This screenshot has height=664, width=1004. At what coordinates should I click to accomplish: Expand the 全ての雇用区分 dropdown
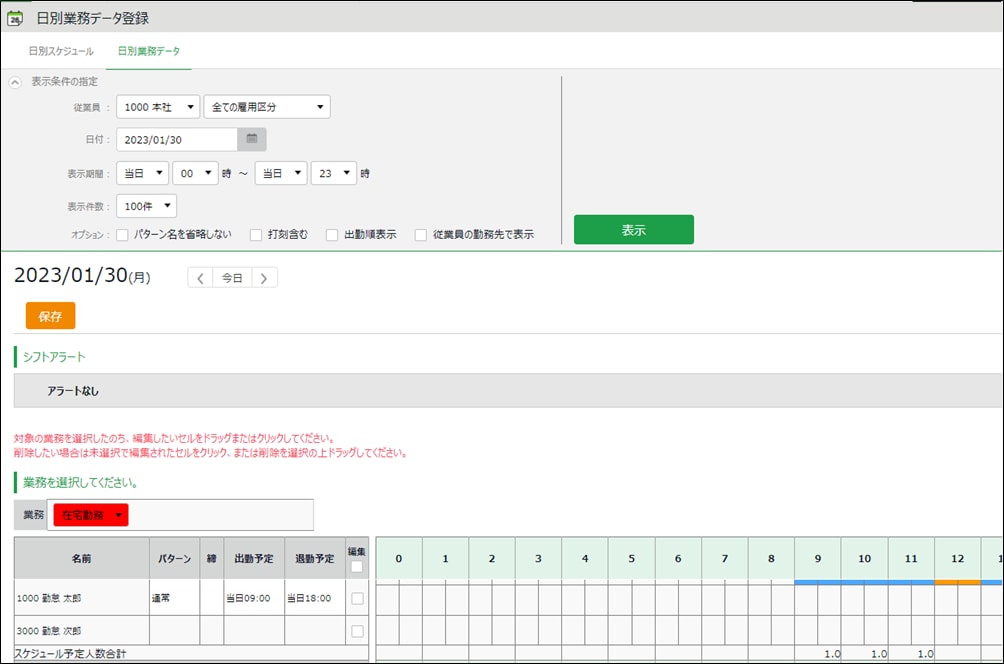point(267,107)
